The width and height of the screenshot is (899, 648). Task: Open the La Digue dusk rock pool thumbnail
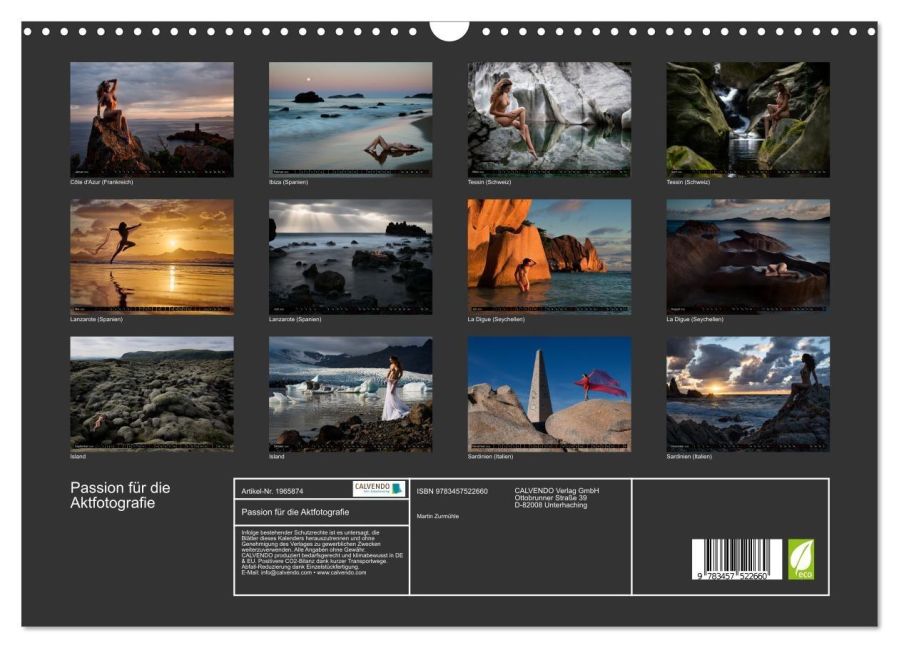[748, 256]
